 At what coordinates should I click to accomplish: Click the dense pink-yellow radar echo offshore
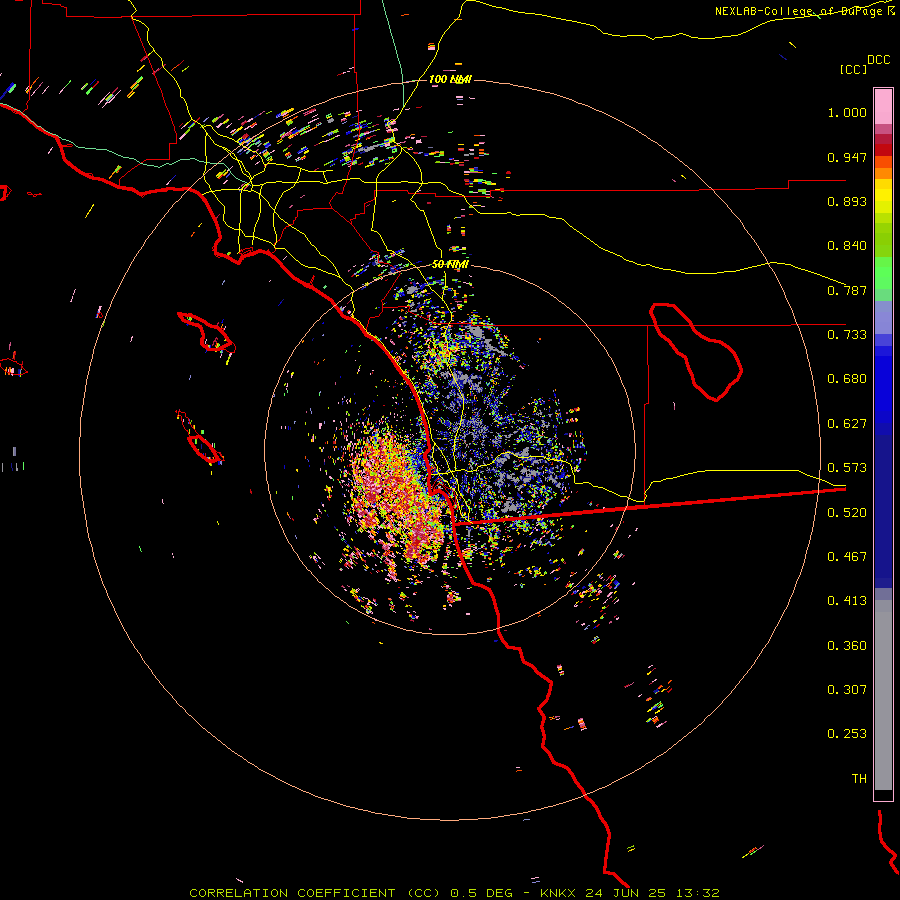[x=396, y=498]
